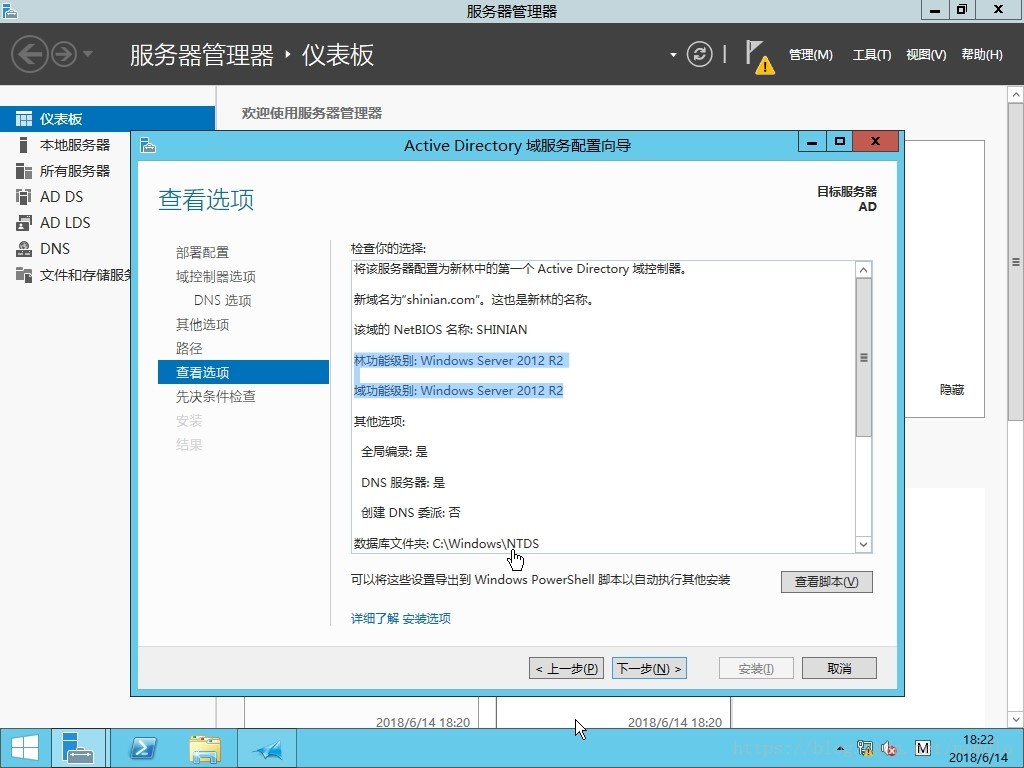1024x768 pixels.
Task: Go to DNS 选项 wizard step
Action: tap(223, 300)
